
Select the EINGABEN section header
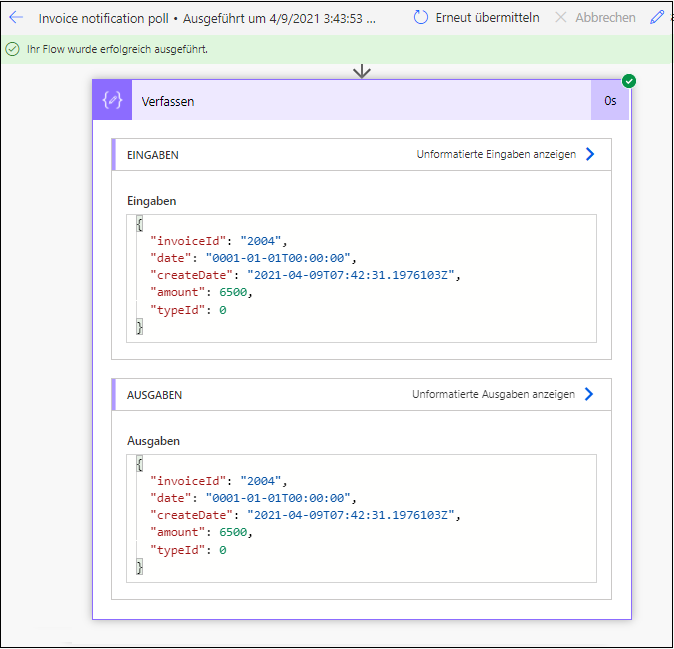[153, 155]
